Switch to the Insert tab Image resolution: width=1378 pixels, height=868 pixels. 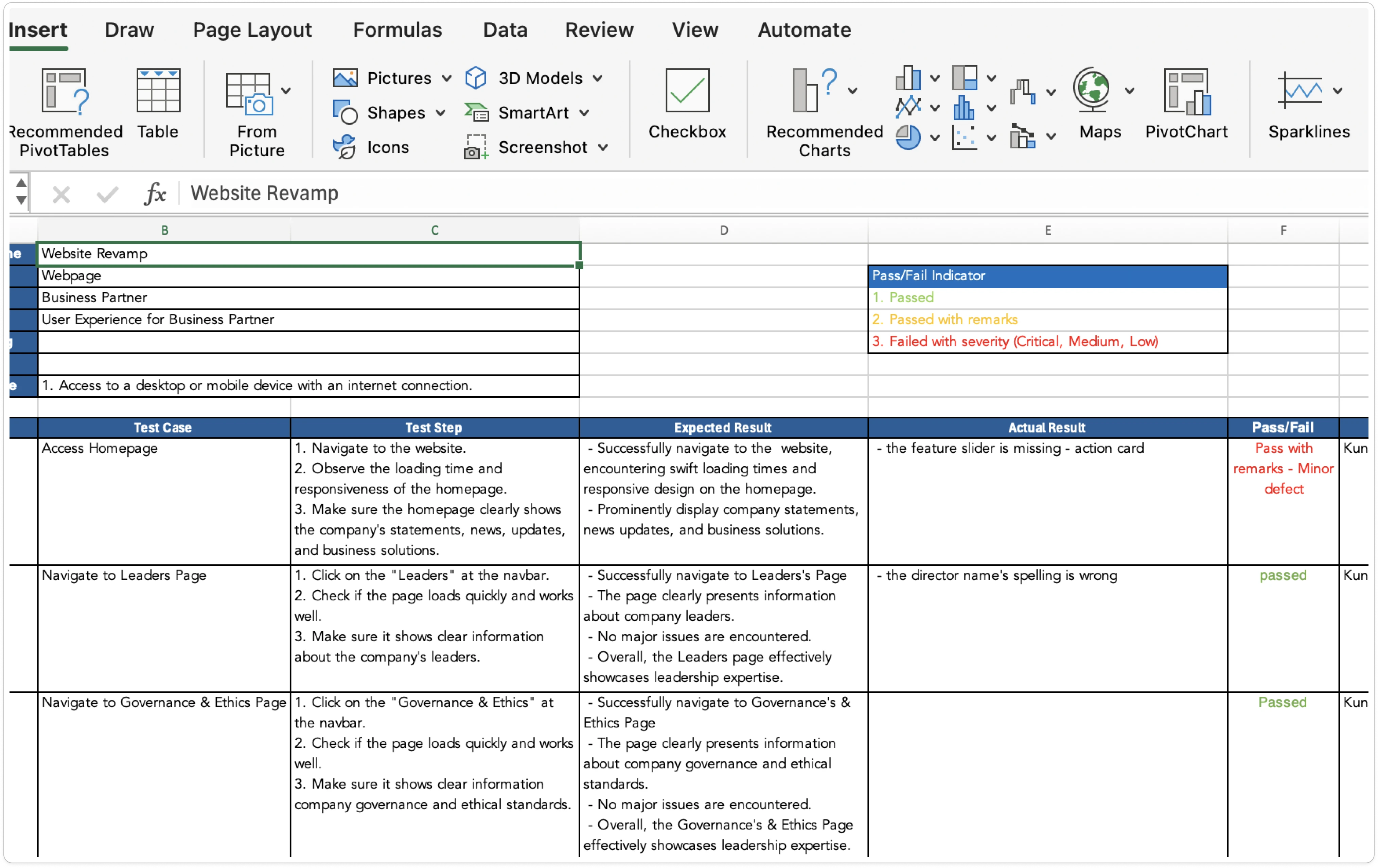(38, 30)
